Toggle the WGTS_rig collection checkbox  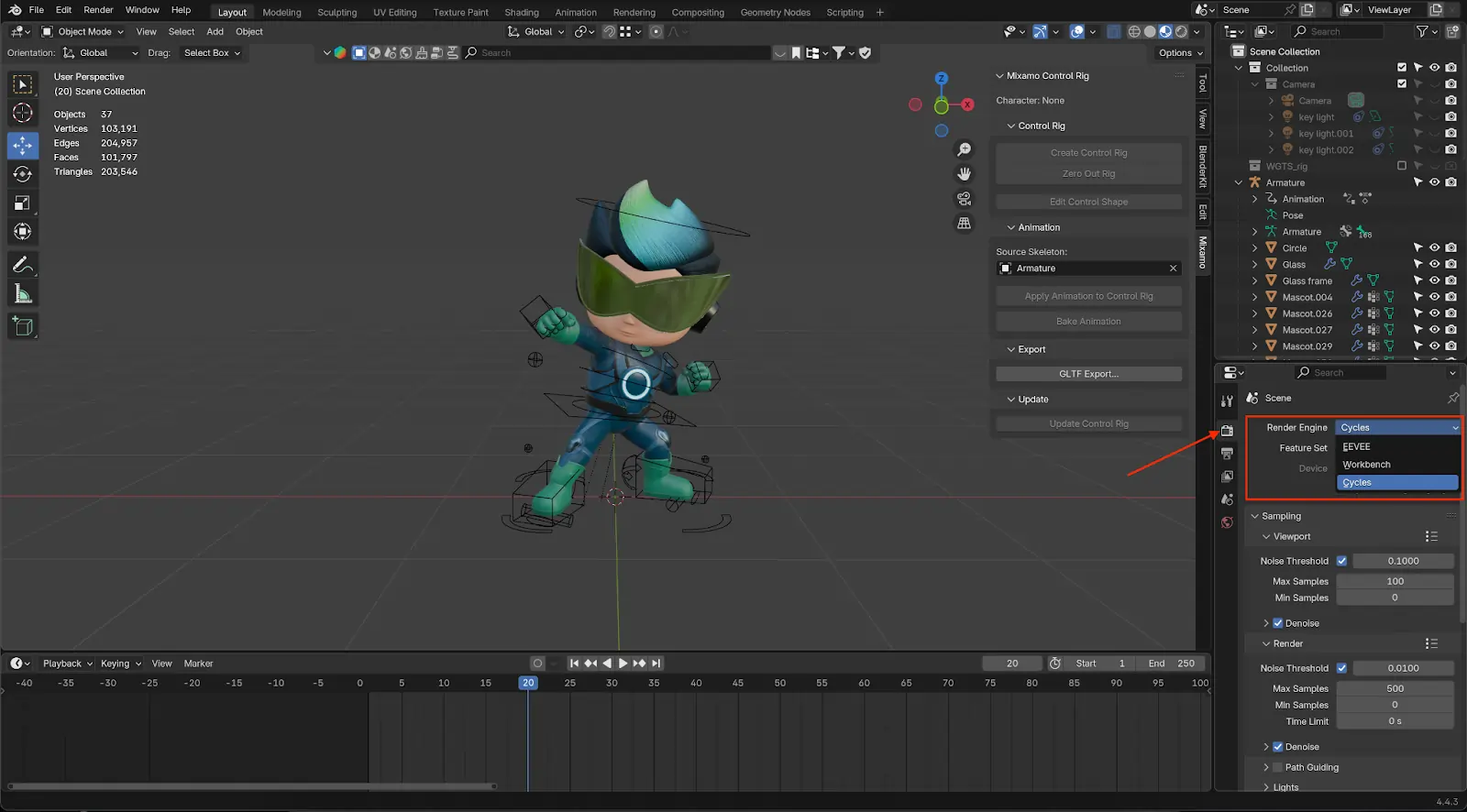pos(1402,166)
